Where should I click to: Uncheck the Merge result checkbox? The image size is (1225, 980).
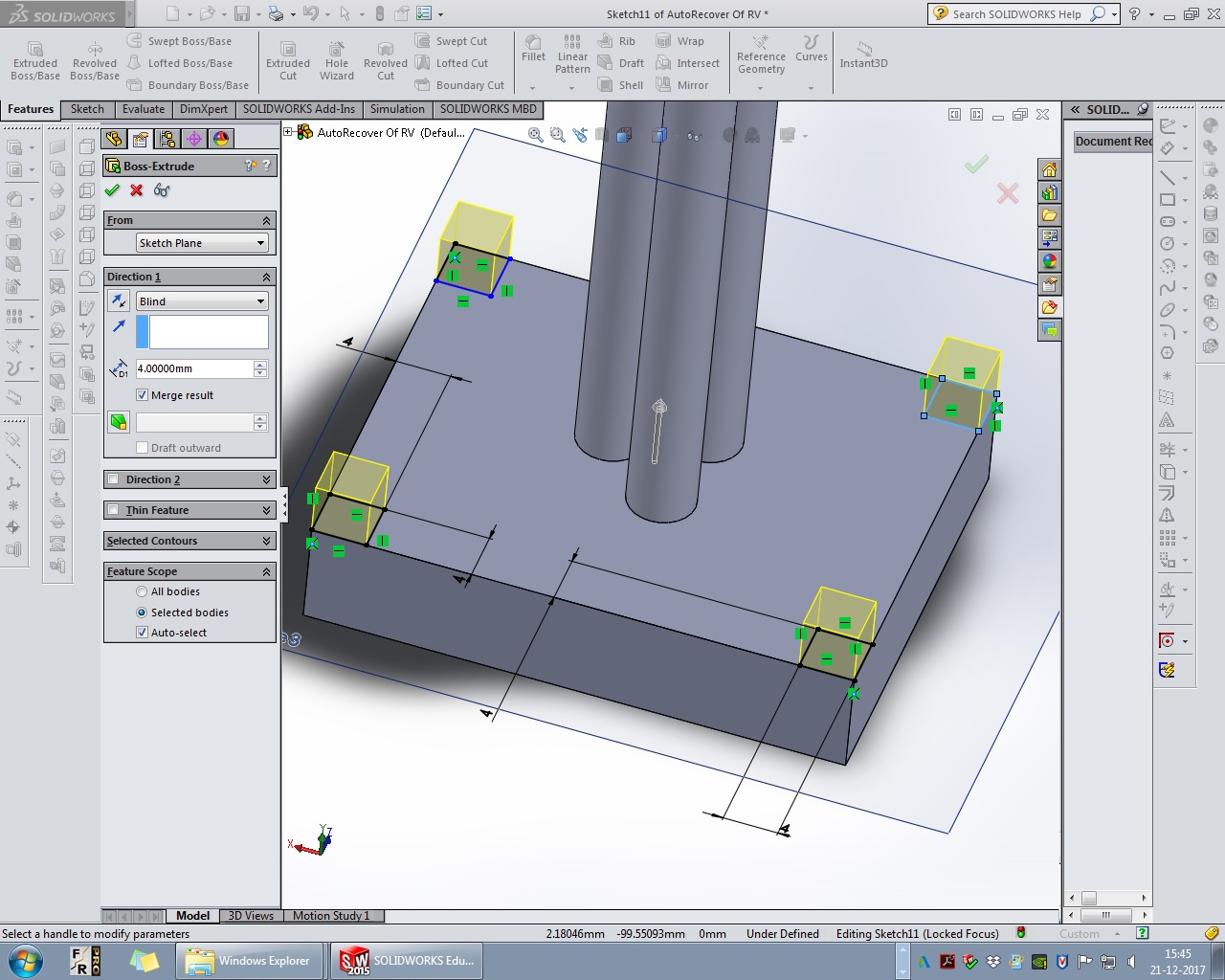[143, 395]
